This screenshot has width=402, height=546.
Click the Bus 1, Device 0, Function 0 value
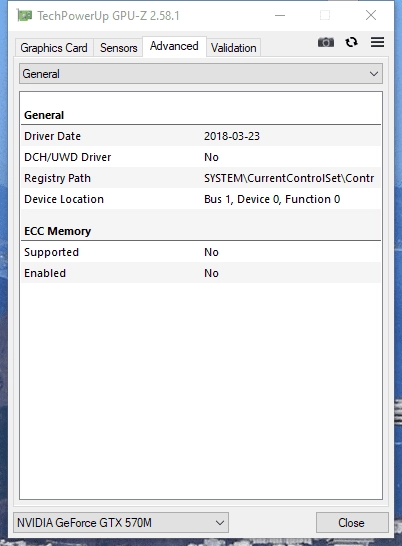(x=272, y=199)
